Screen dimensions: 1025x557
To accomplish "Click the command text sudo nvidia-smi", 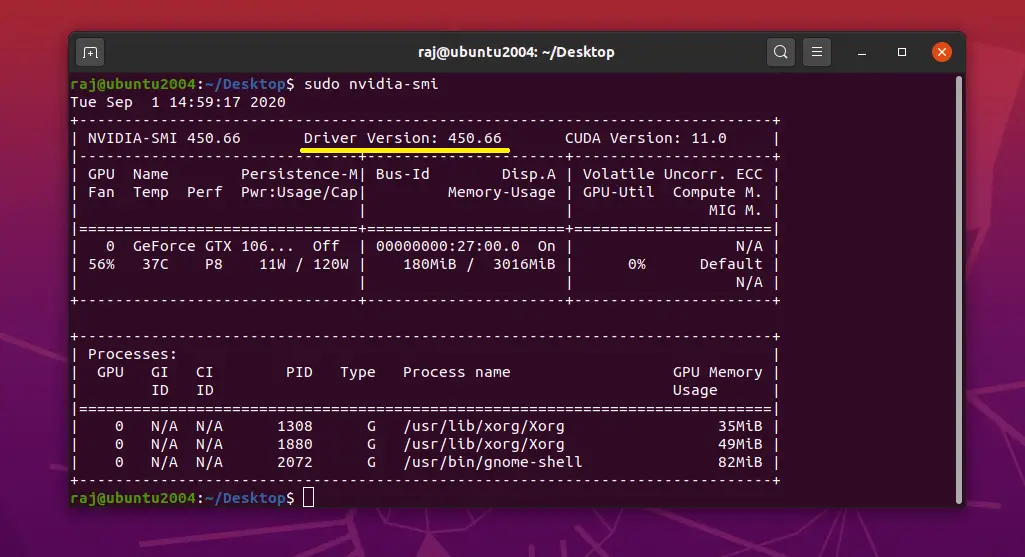I will (x=371, y=84).
